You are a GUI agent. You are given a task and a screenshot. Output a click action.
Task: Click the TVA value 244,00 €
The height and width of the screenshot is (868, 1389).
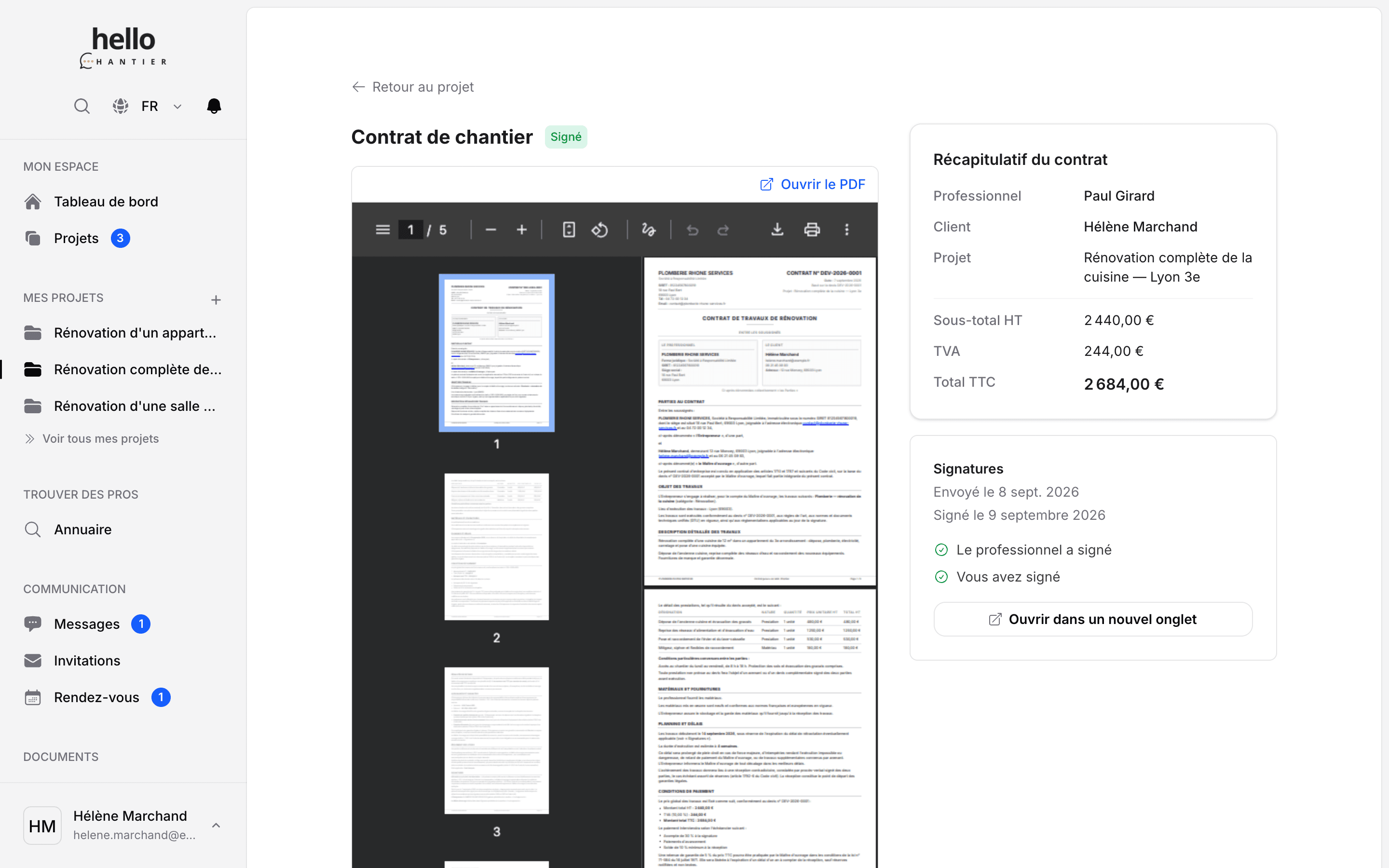pos(1114,352)
